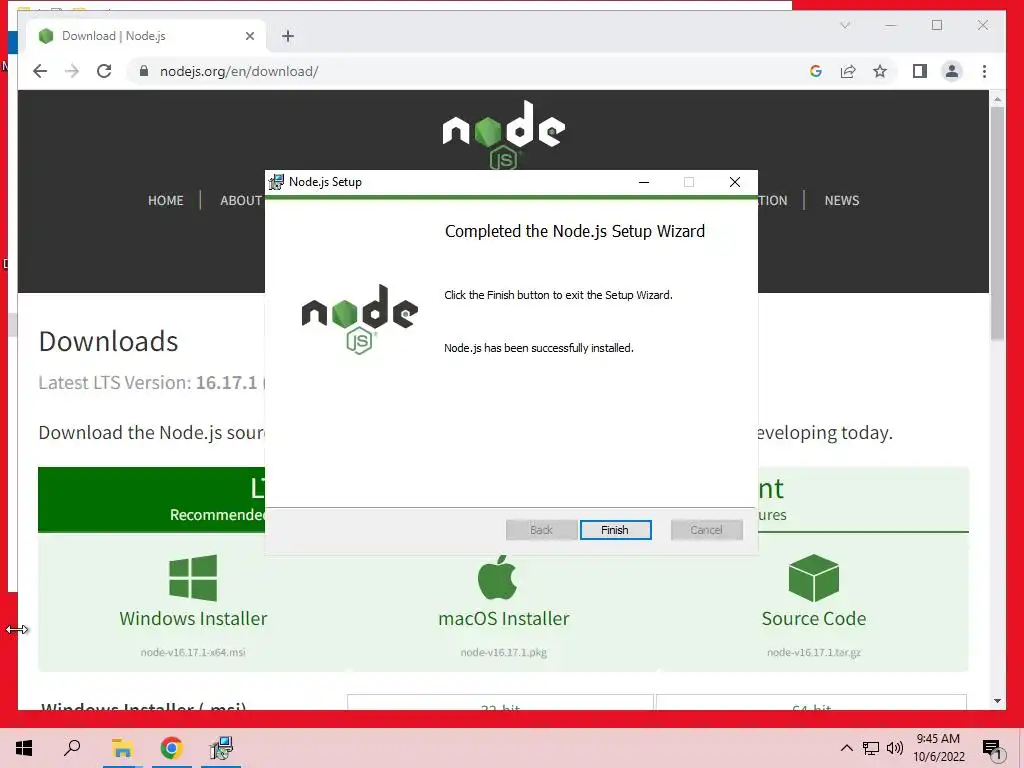Click the node-v16.17.1-x64.msi filename

point(193,652)
